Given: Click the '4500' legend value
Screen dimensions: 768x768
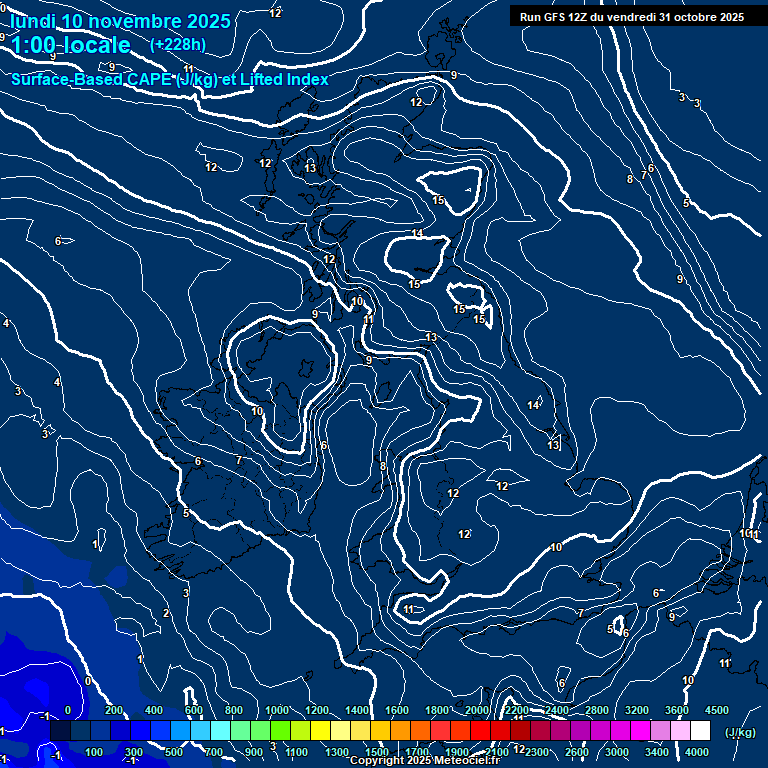Looking at the screenshot, I should [717, 710].
